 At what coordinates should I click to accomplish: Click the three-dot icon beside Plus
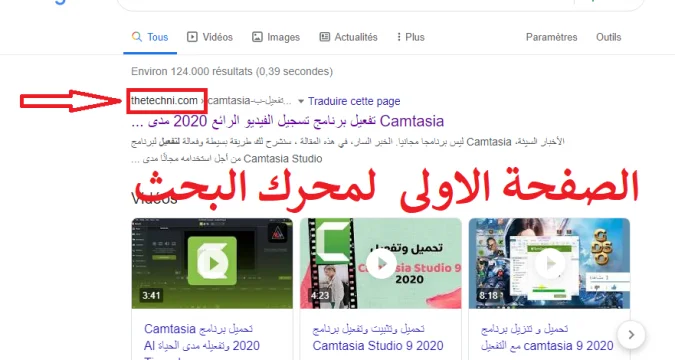point(399,37)
